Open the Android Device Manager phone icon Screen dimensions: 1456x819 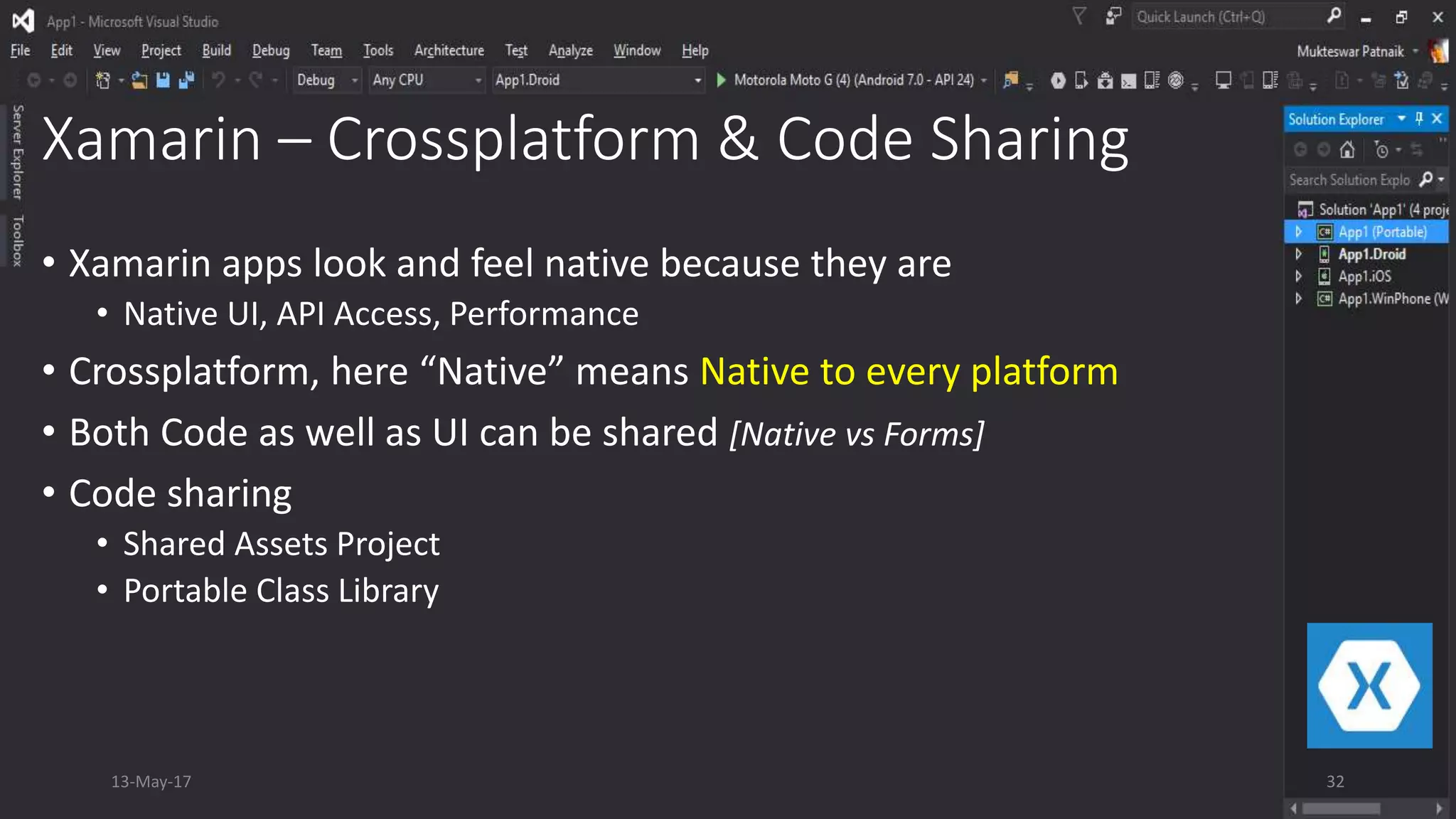pyautogui.click(x=1081, y=80)
